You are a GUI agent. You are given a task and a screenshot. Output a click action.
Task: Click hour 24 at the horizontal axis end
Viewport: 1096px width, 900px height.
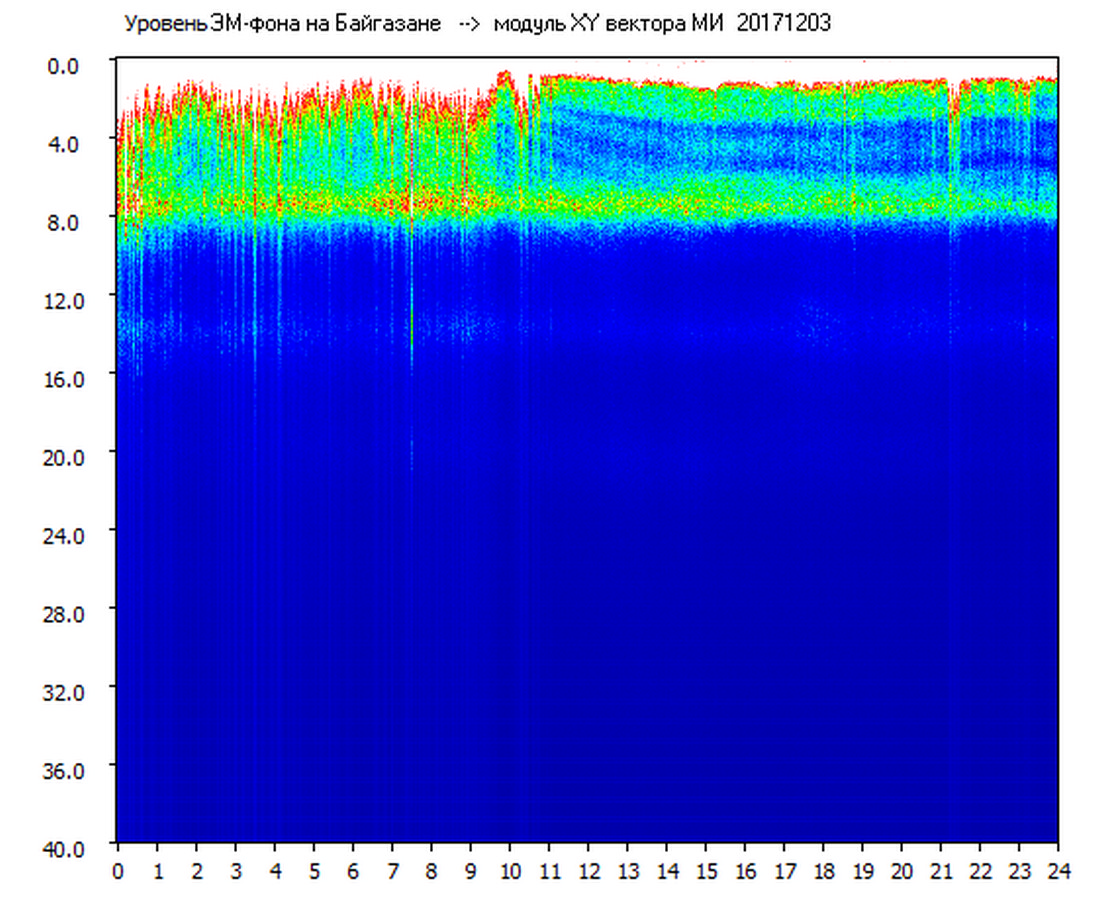coord(1058,871)
